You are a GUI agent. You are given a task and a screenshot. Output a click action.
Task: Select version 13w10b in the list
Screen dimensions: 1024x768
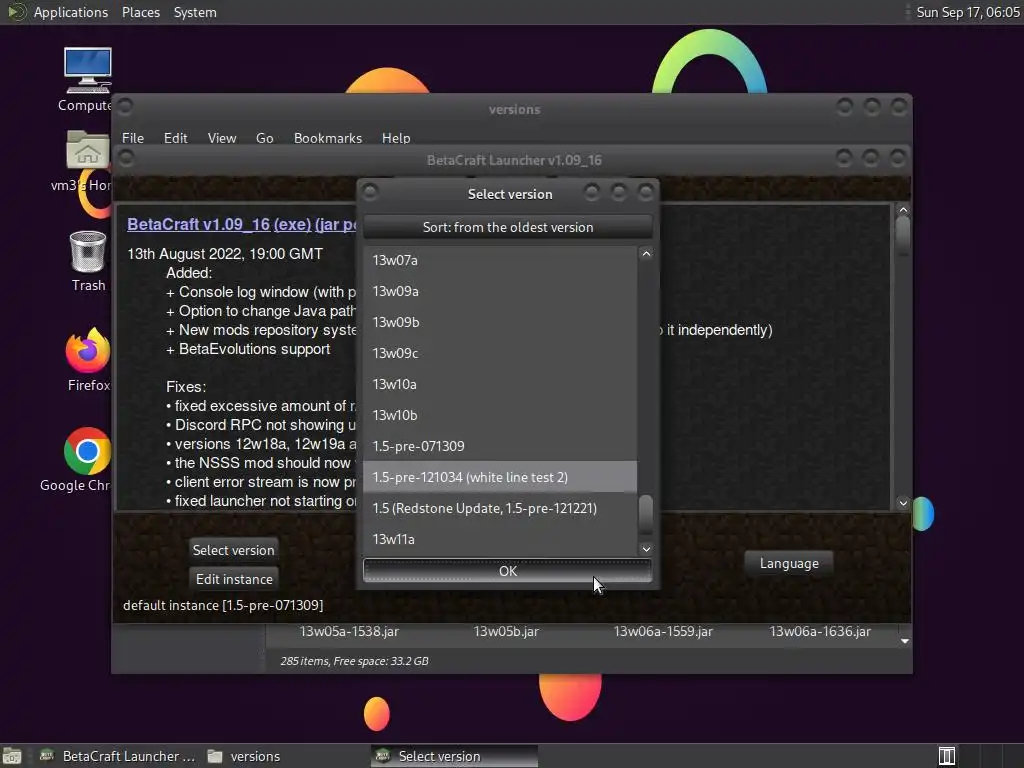(500, 415)
